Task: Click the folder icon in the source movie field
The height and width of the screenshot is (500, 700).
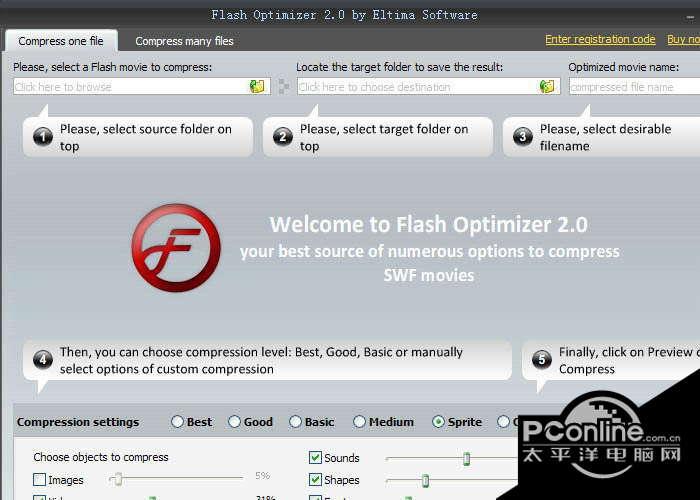Action: click(x=257, y=86)
